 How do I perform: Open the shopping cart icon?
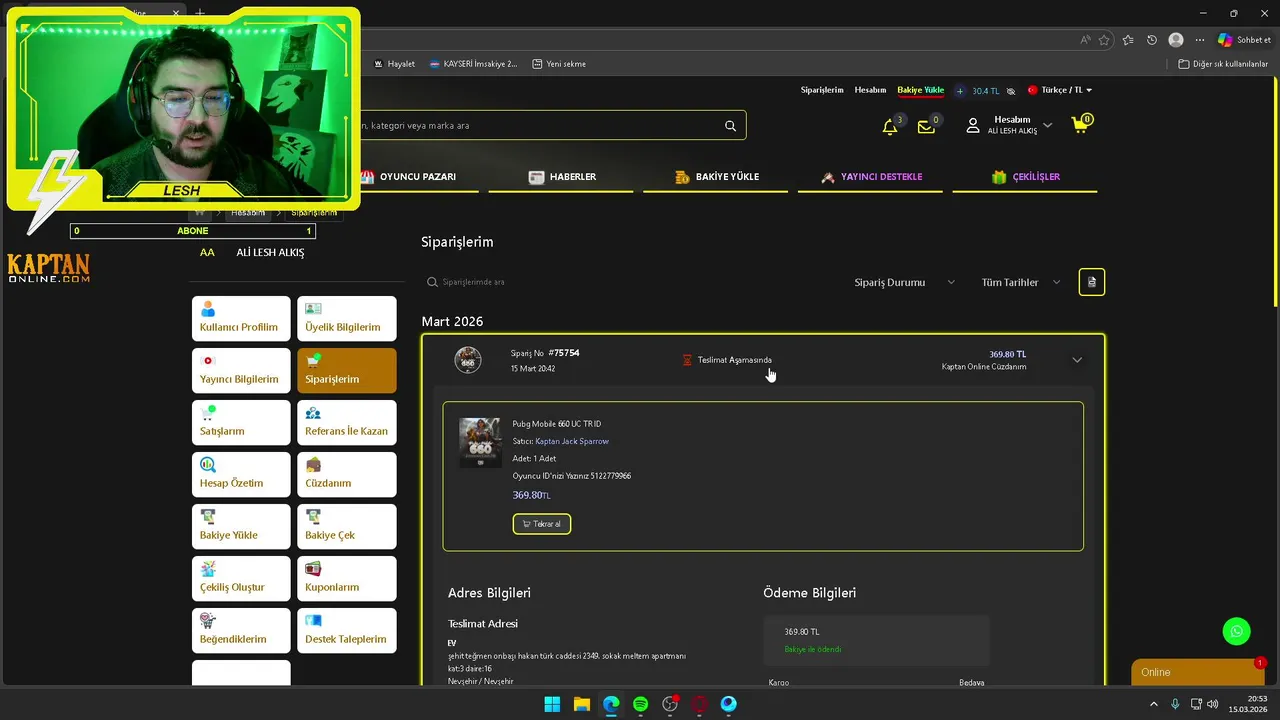(x=1080, y=125)
